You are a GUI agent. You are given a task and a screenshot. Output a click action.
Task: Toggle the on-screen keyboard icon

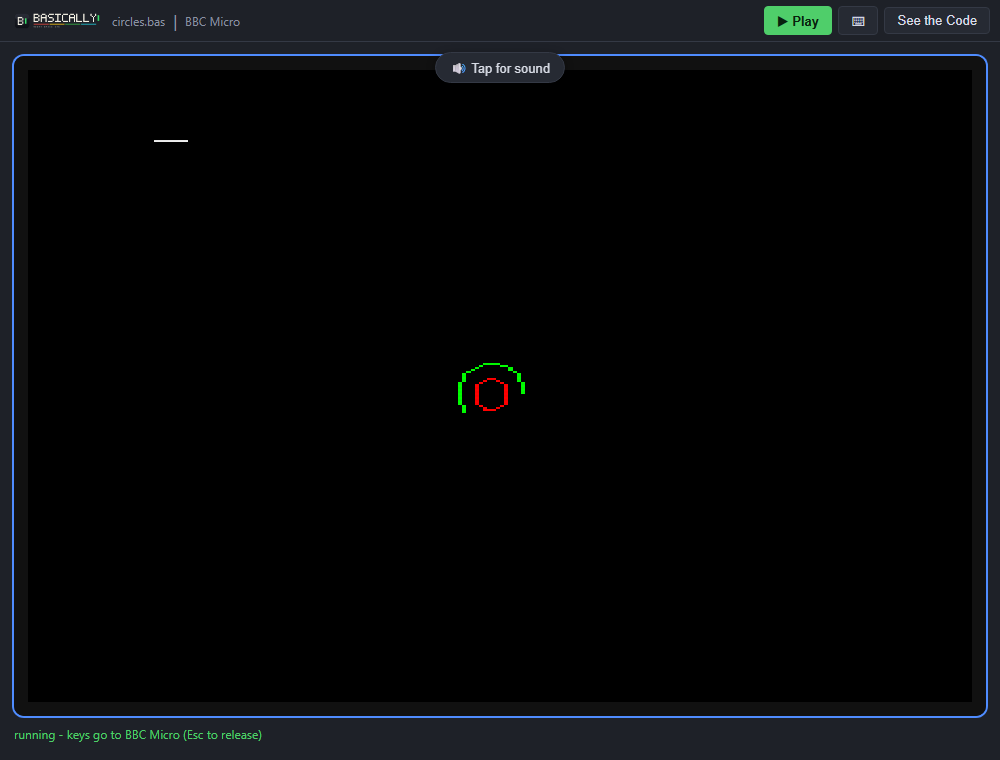tap(858, 21)
